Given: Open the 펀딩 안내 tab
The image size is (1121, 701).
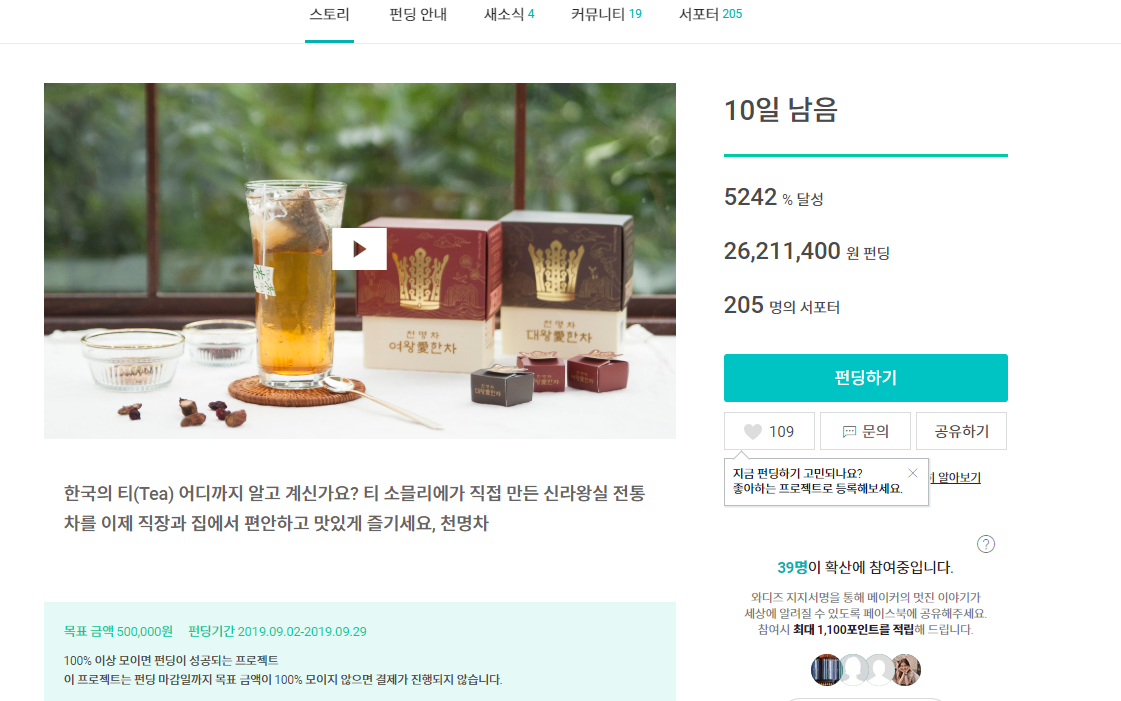Looking at the screenshot, I should (x=418, y=14).
